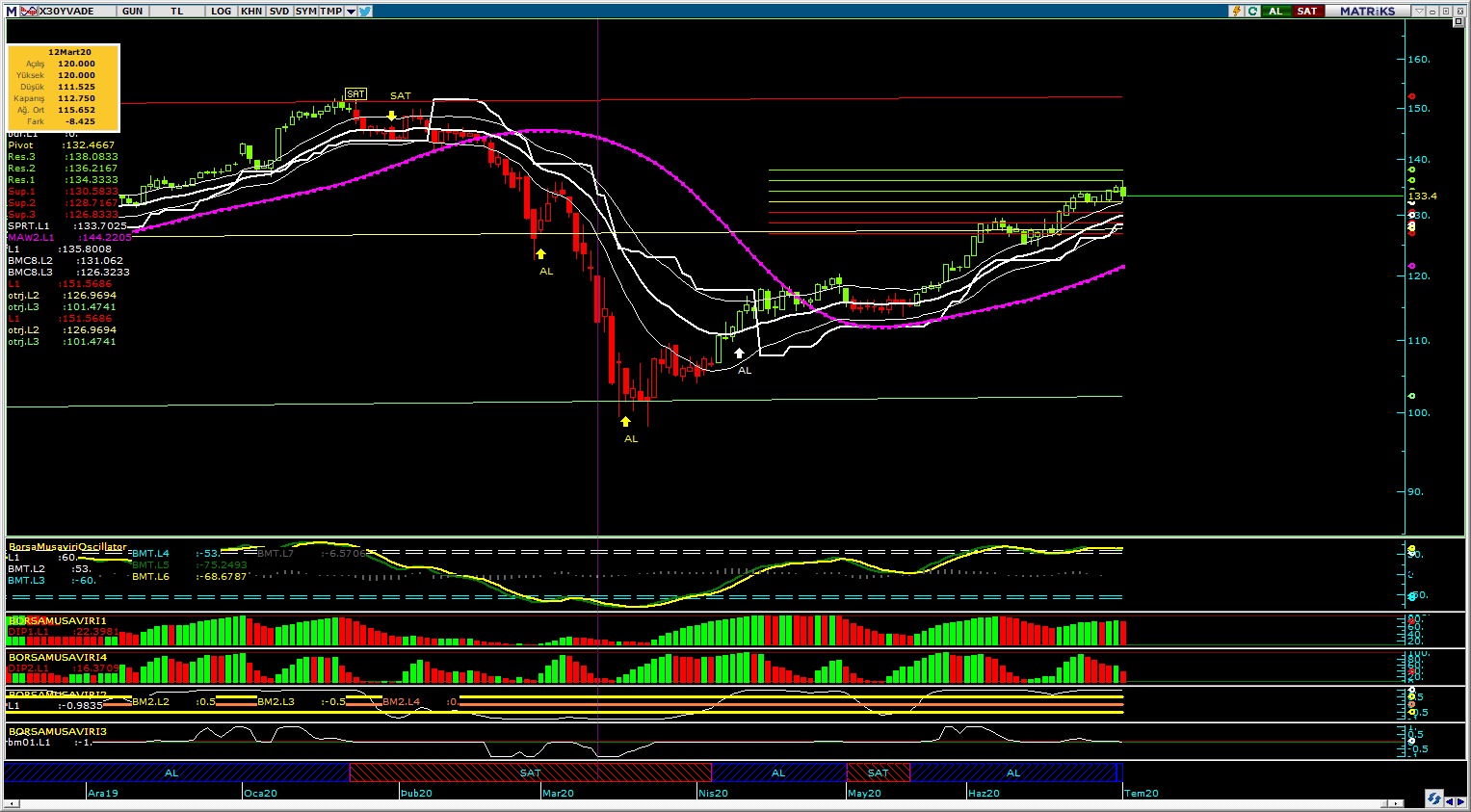Image resolution: width=1471 pixels, height=812 pixels.
Task: Toggle the KHN option in toolbar
Action: click(250, 11)
